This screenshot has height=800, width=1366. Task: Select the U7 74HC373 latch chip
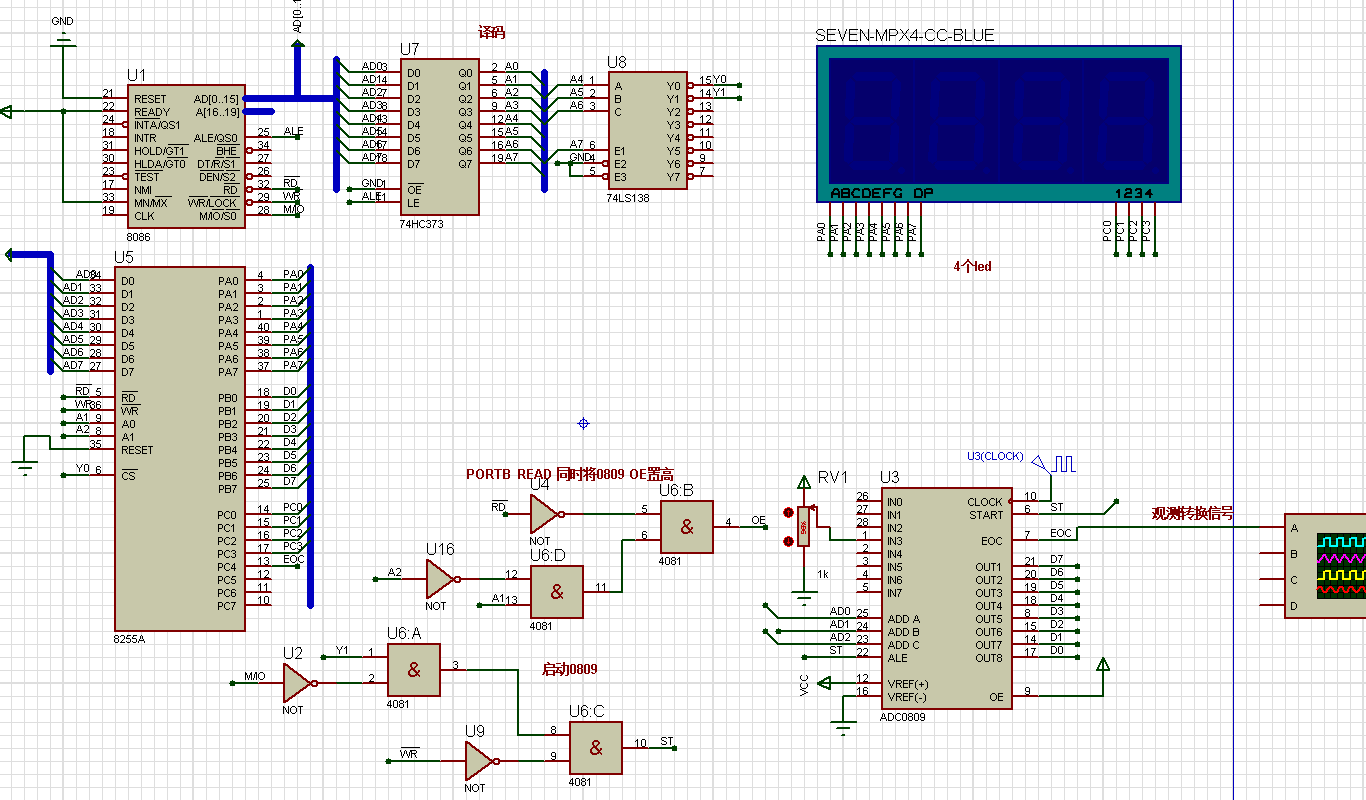click(x=440, y=137)
